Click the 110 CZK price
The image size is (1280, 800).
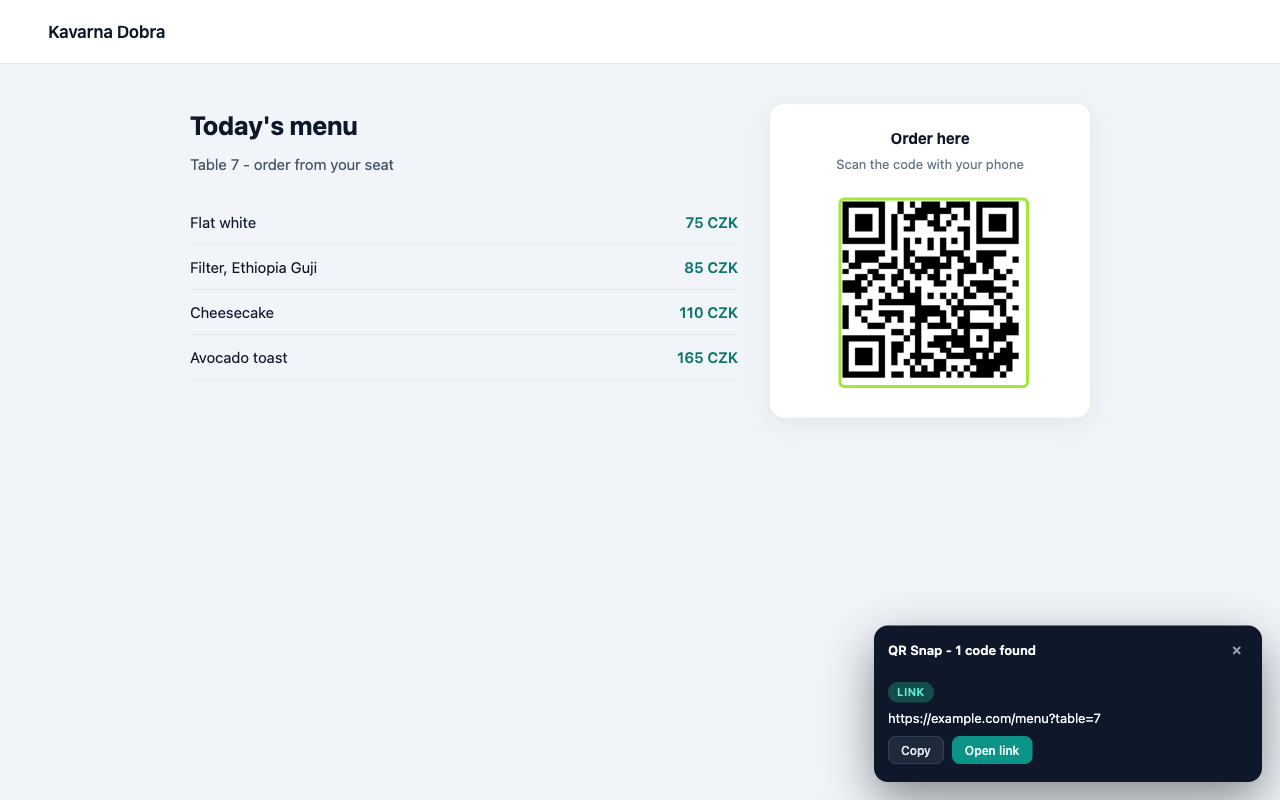coord(708,313)
